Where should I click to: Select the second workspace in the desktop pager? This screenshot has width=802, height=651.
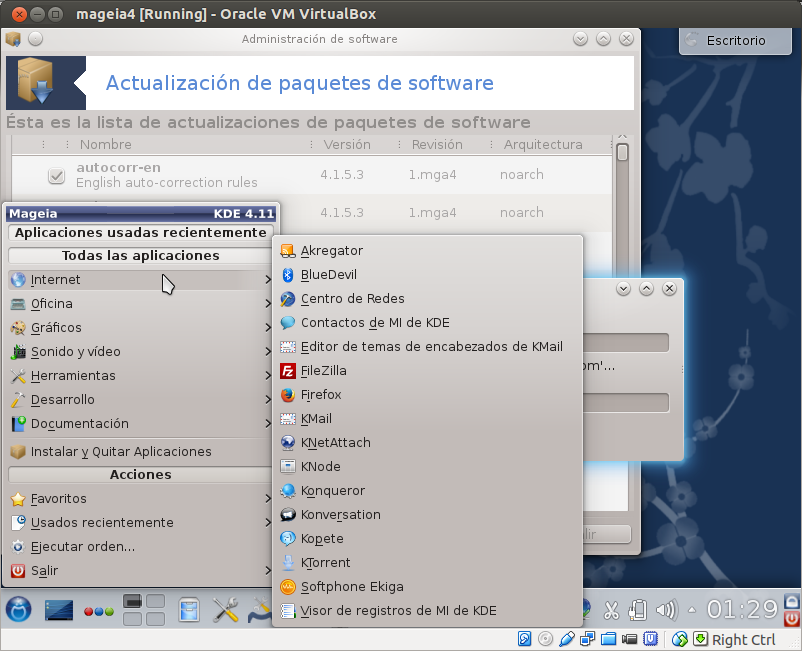pyautogui.click(x=156, y=601)
